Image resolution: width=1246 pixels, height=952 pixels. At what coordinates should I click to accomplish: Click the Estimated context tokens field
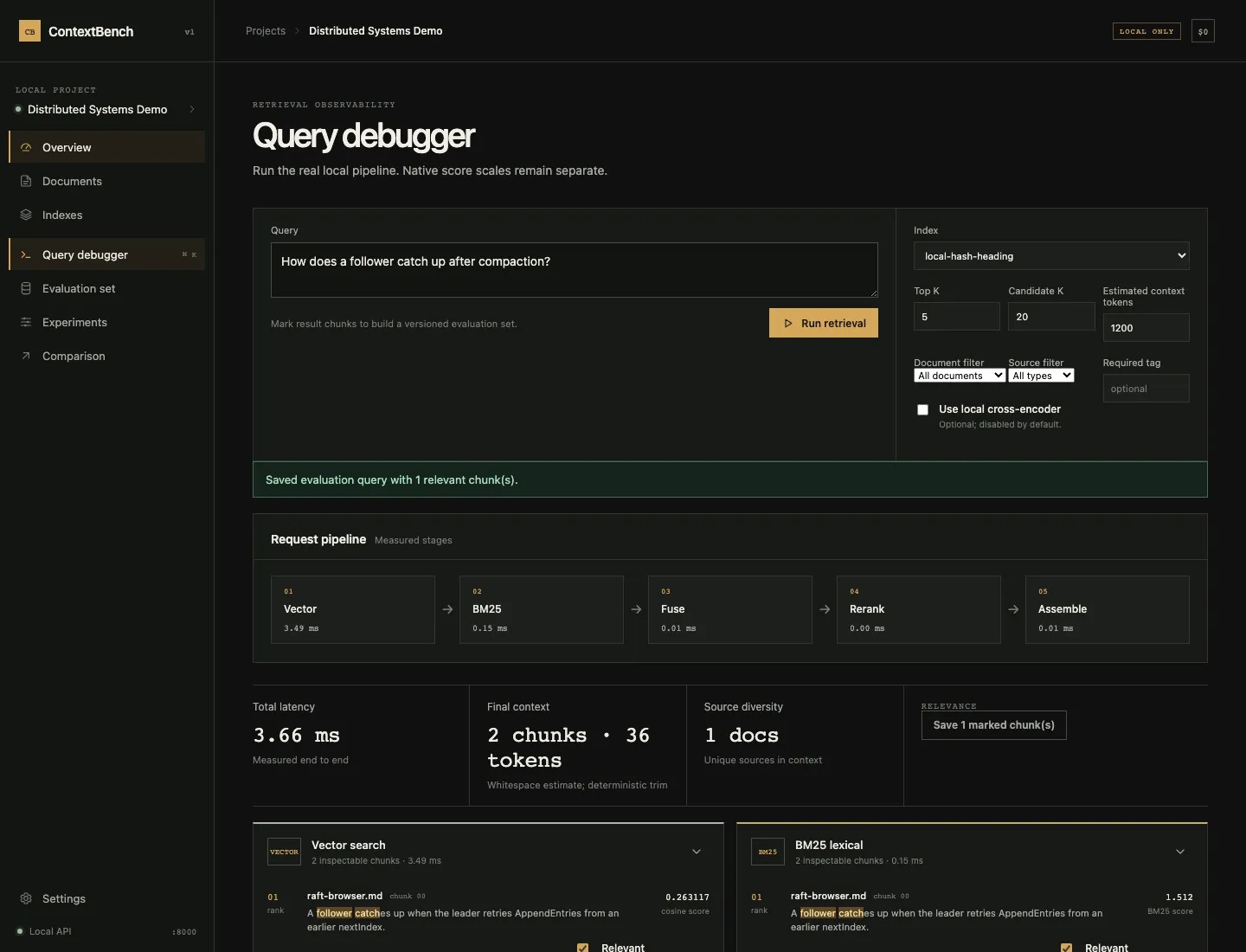pyautogui.click(x=1146, y=327)
